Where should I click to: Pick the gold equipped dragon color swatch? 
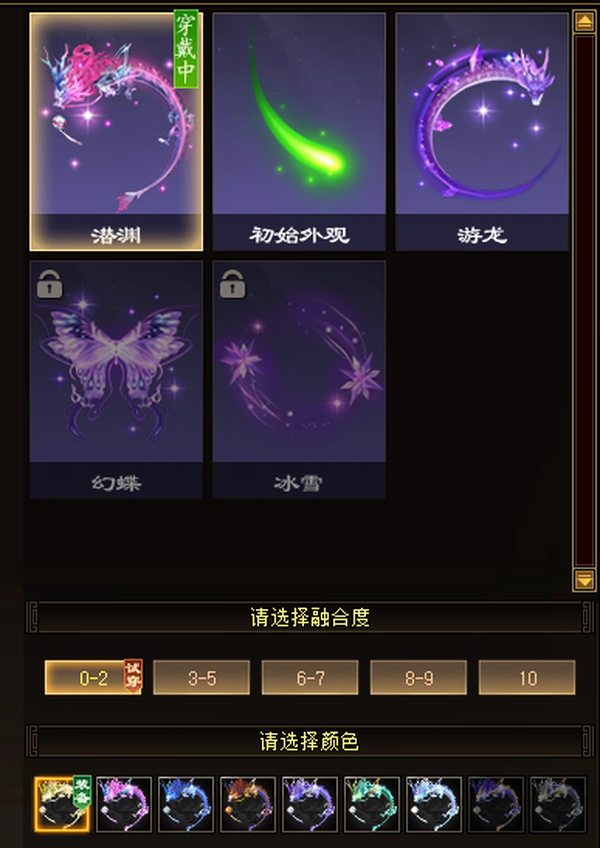click(62, 804)
